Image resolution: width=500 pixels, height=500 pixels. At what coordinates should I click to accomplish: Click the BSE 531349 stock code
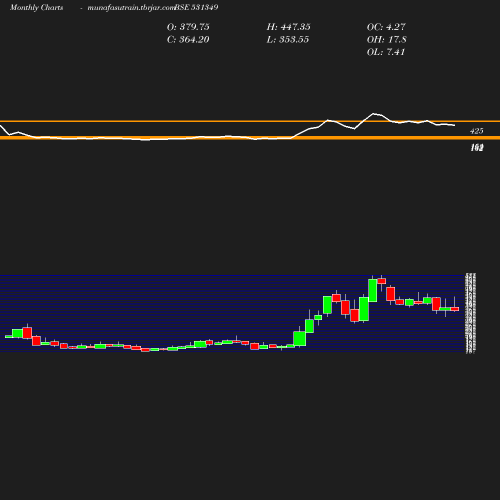pyautogui.click(x=196, y=7)
